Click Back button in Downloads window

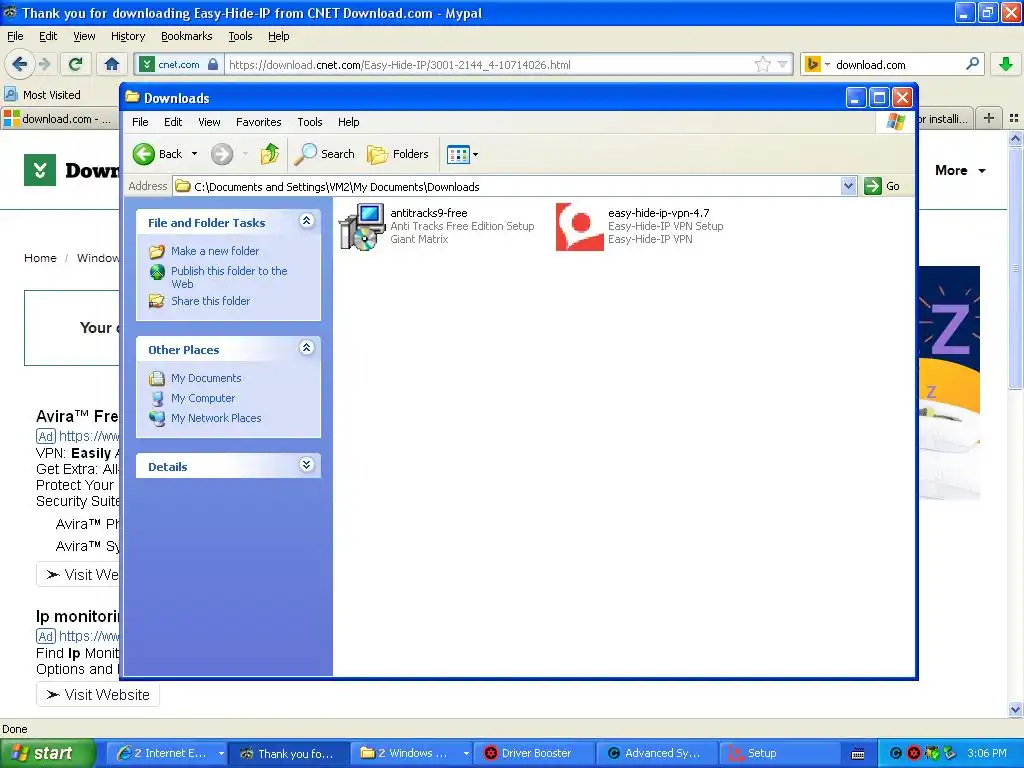point(157,154)
